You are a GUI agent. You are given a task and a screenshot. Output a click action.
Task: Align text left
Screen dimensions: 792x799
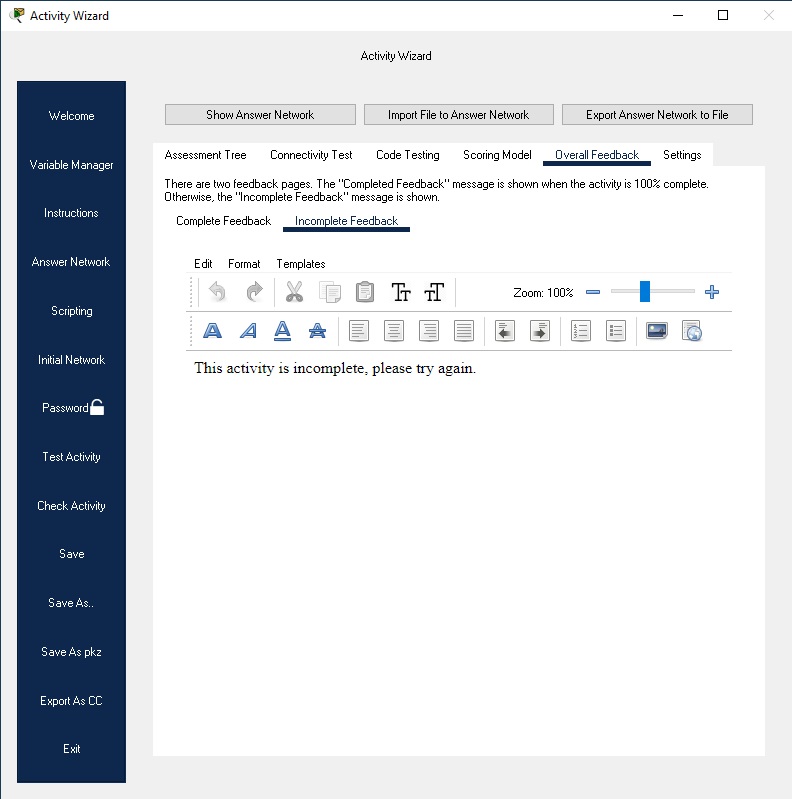359,331
